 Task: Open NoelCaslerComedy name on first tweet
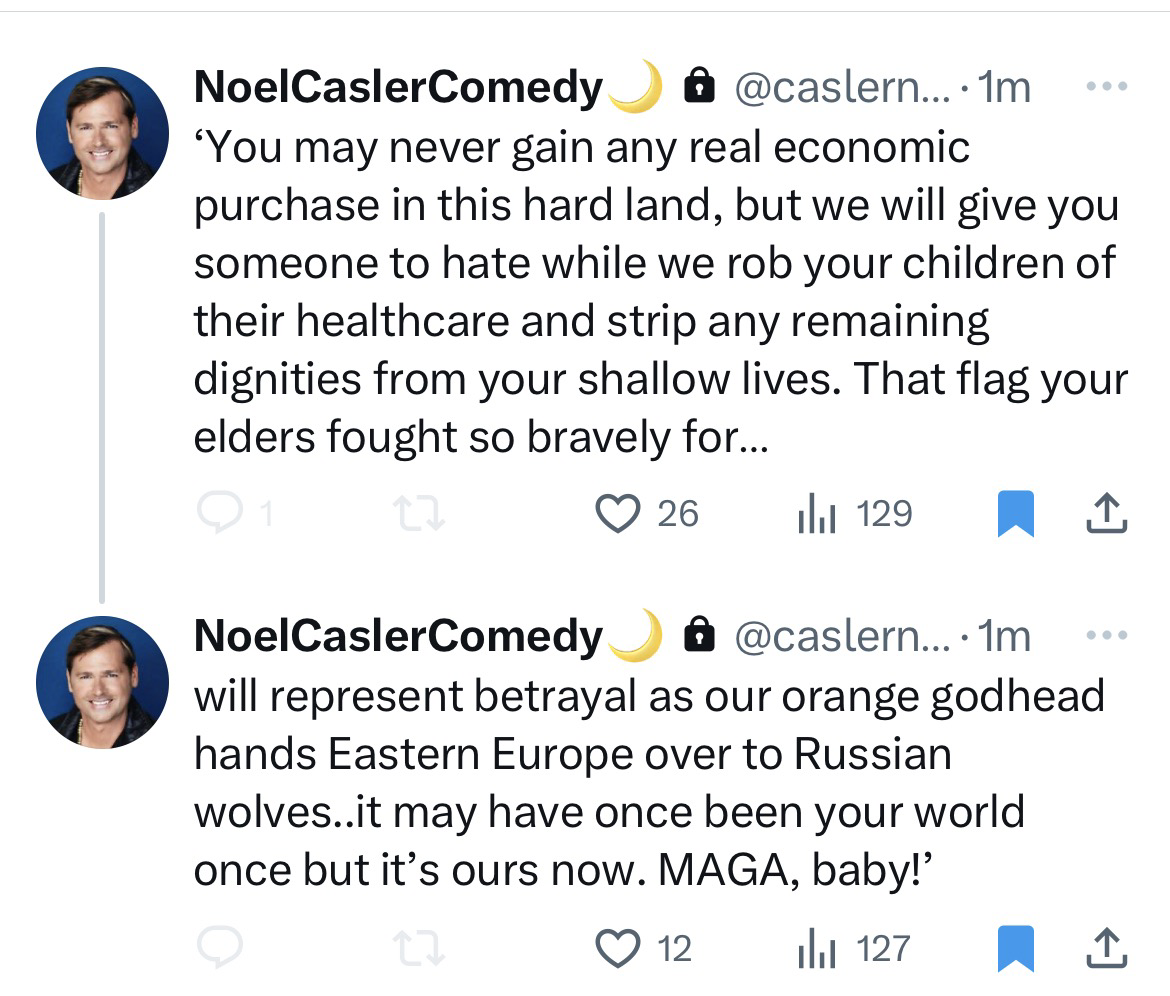[x=398, y=88]
